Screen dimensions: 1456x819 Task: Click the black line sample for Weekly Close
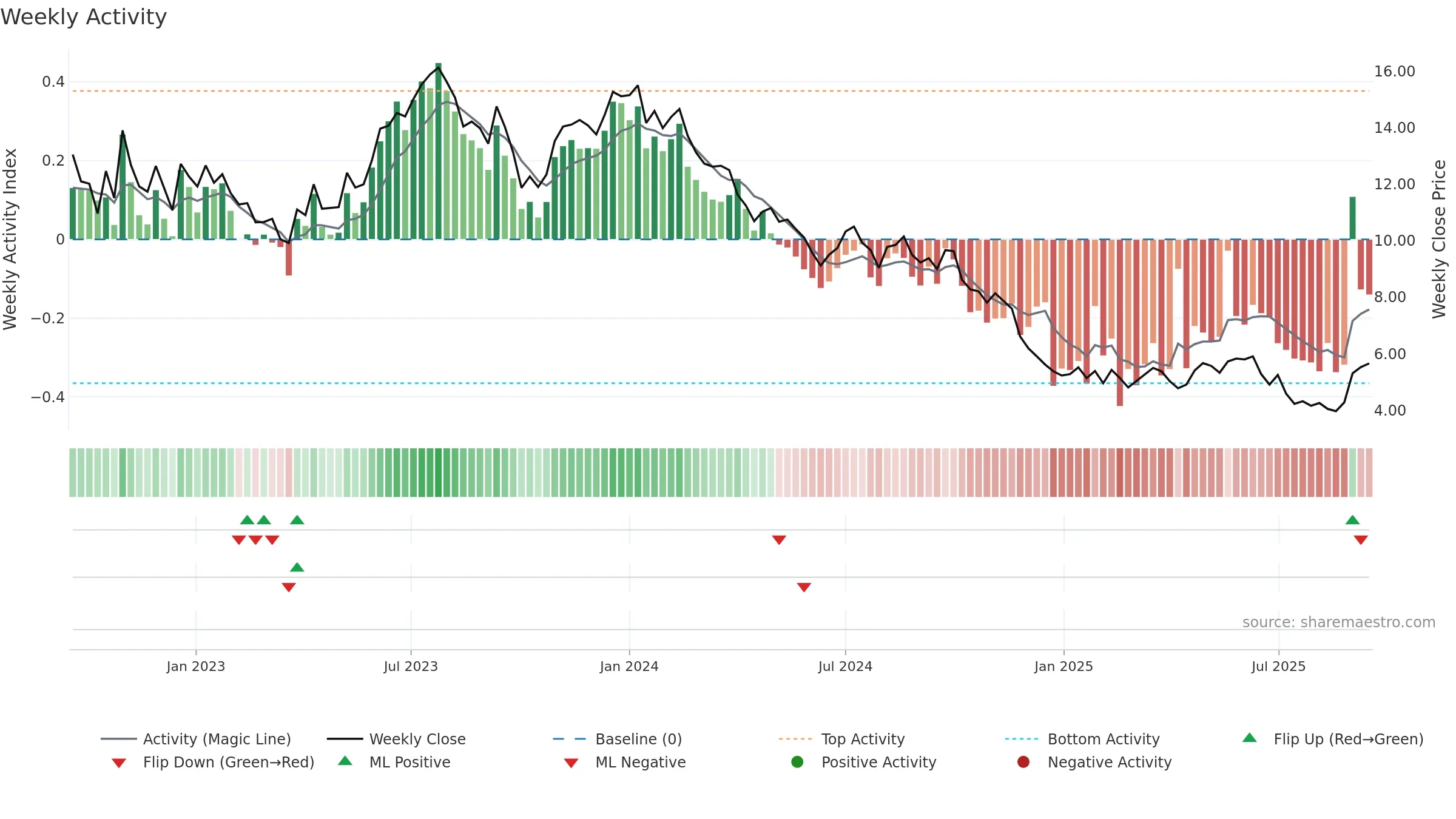[x=345, y=739]
